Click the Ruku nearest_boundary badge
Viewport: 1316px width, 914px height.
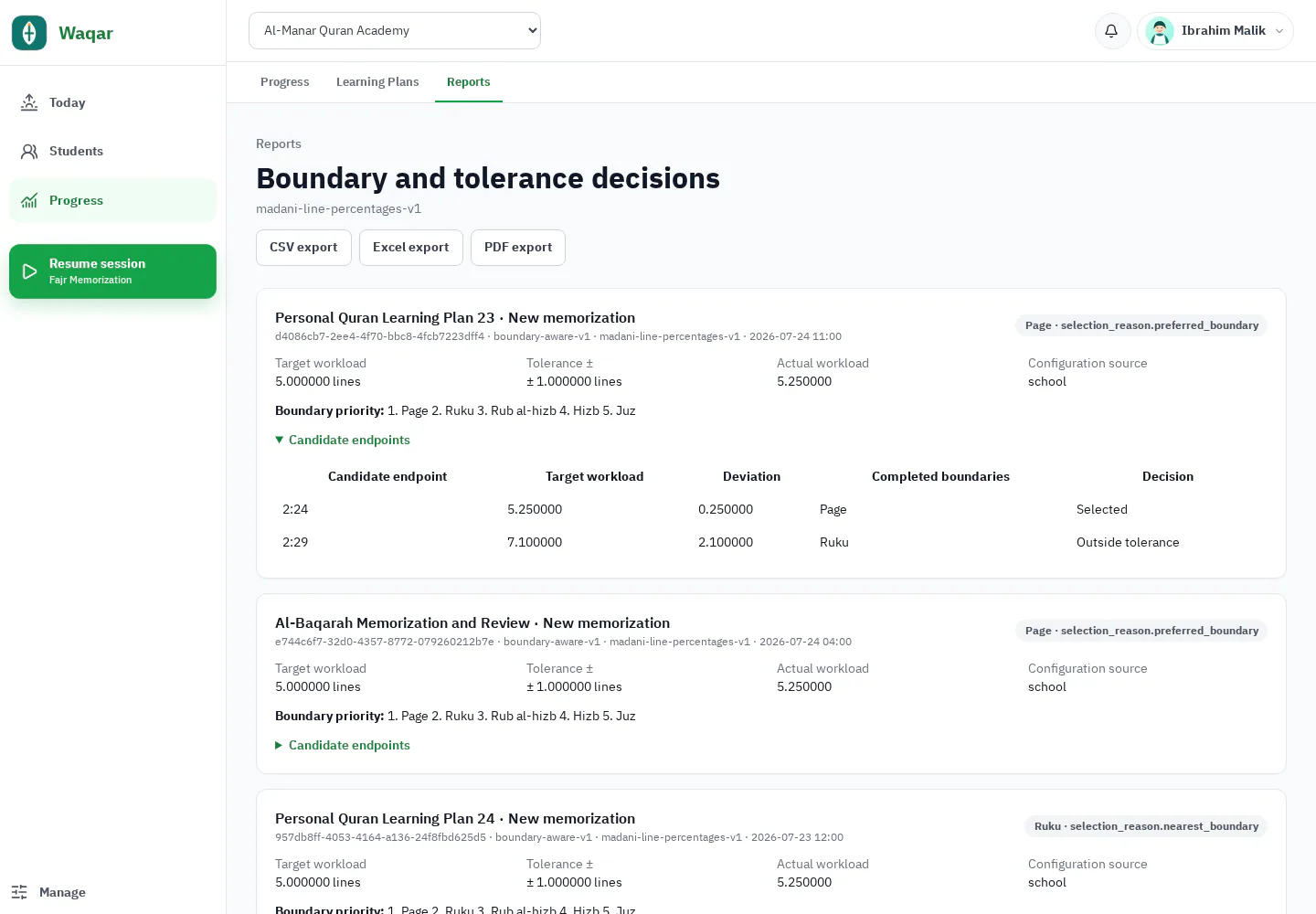[x=1146, y=826]
